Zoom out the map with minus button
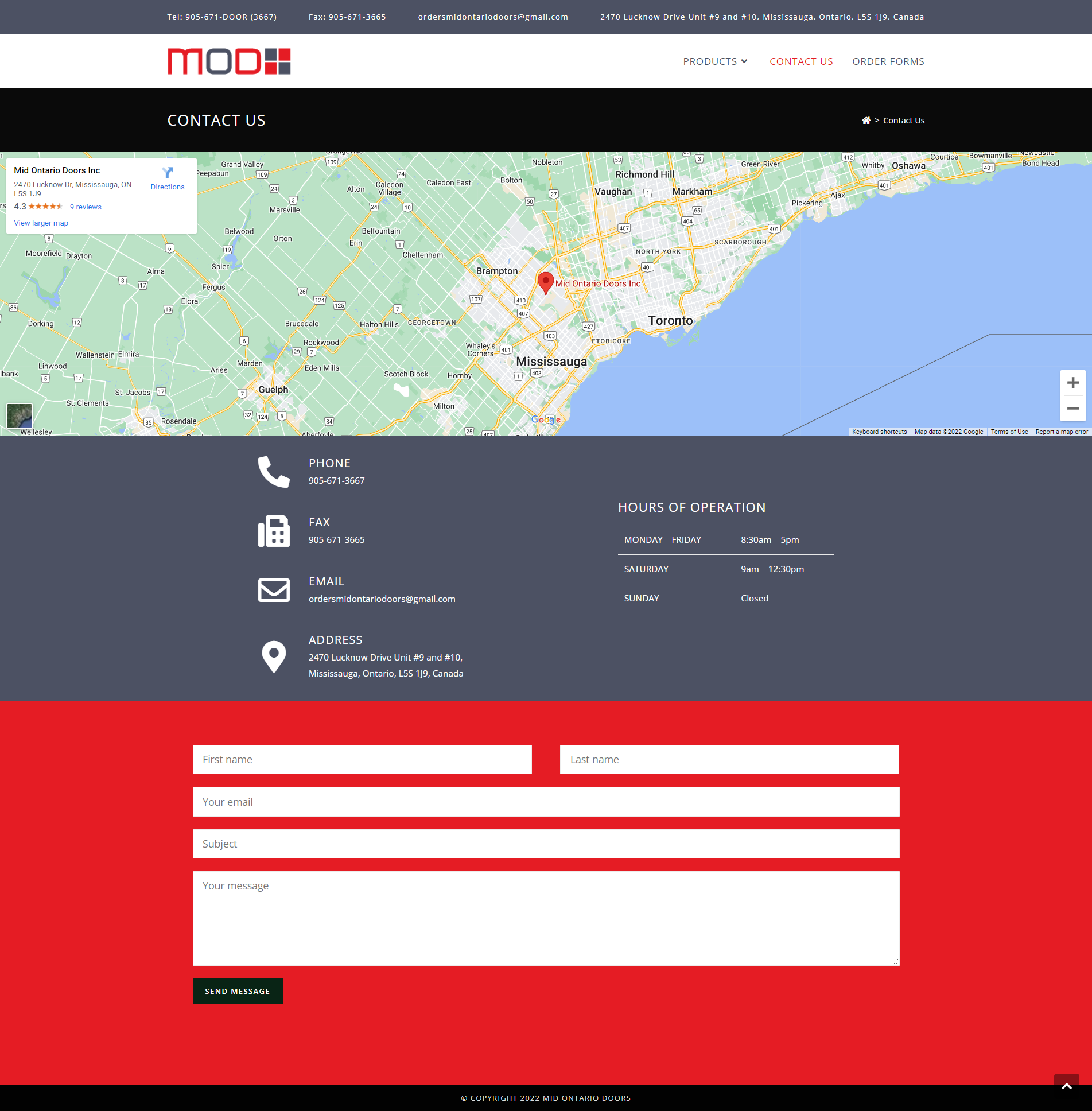Image resolution: width=1092 pixels, height=1111 pixels. point(1072,409)
